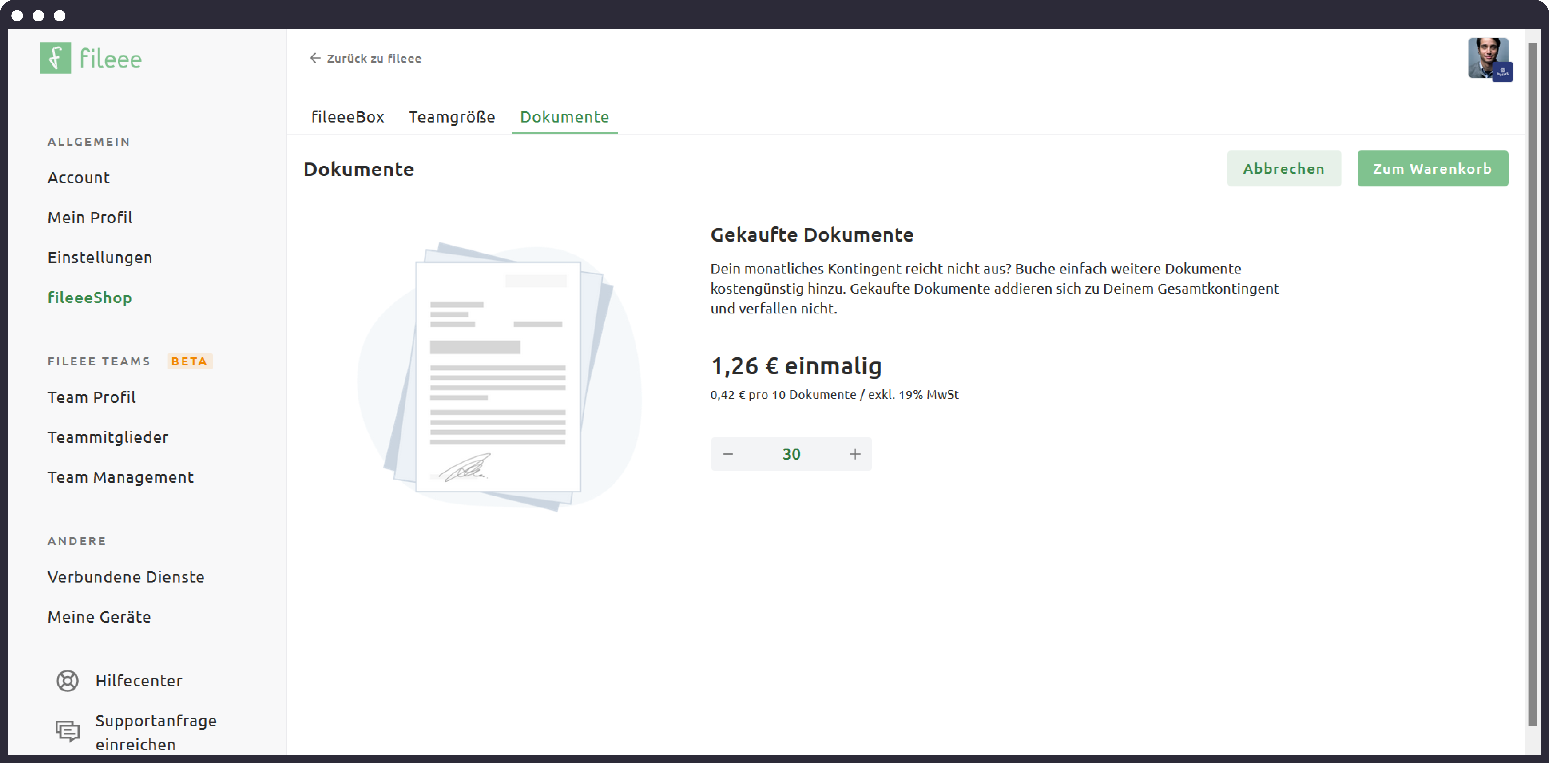This screenshot has width=1549, height=784.
Task: Open Meine Geräte in sidebar
Action: coord(99,617)
